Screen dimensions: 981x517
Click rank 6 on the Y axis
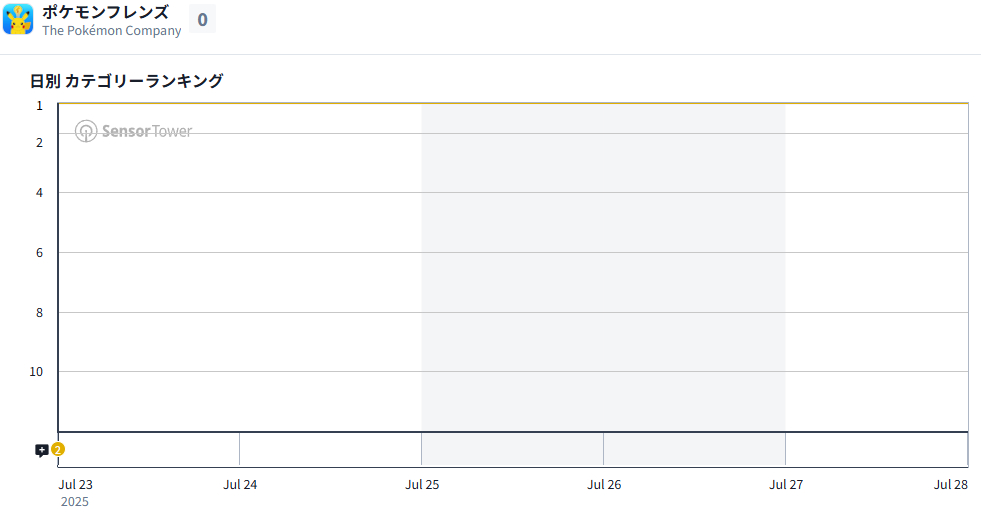[40, 253]
